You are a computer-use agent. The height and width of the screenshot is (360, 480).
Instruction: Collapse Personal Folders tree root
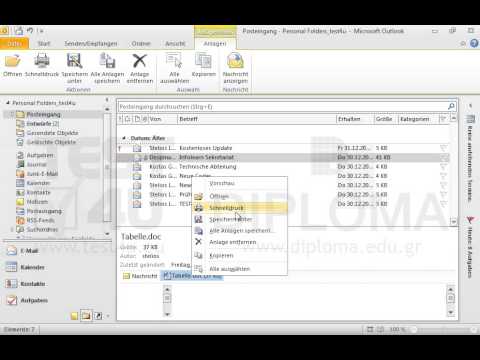8,103
